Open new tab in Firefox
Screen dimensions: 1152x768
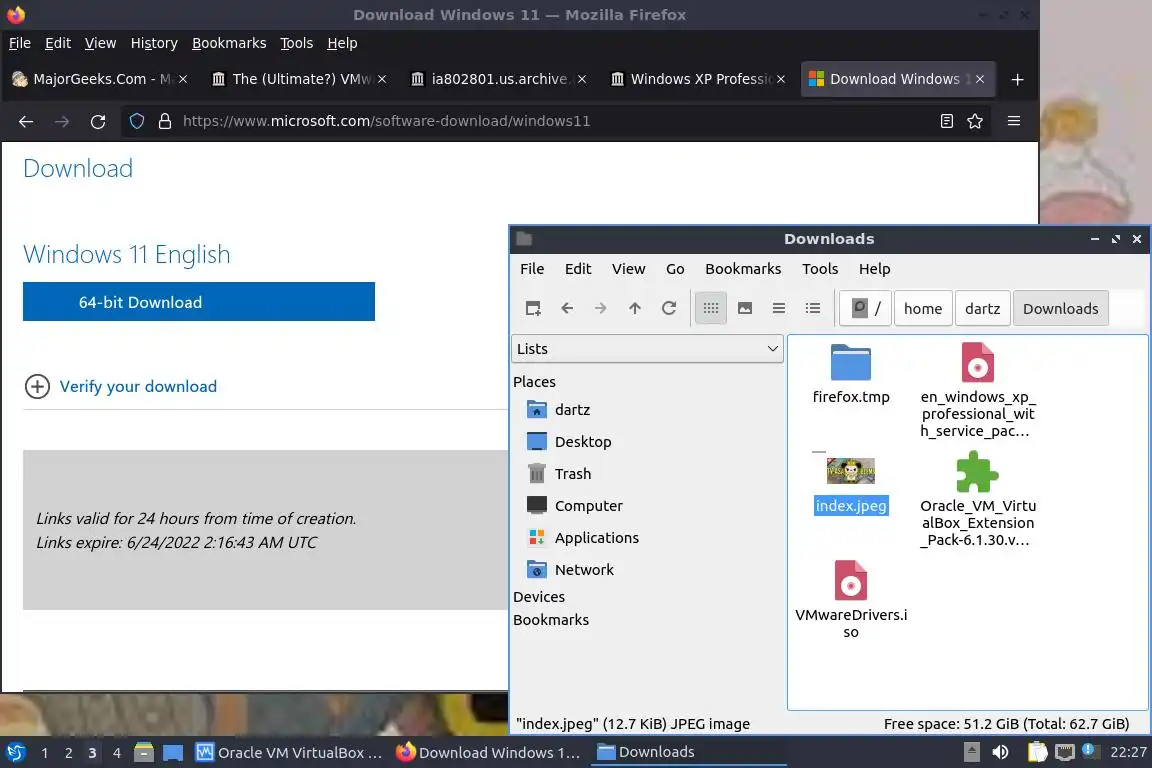point(1017,79)
